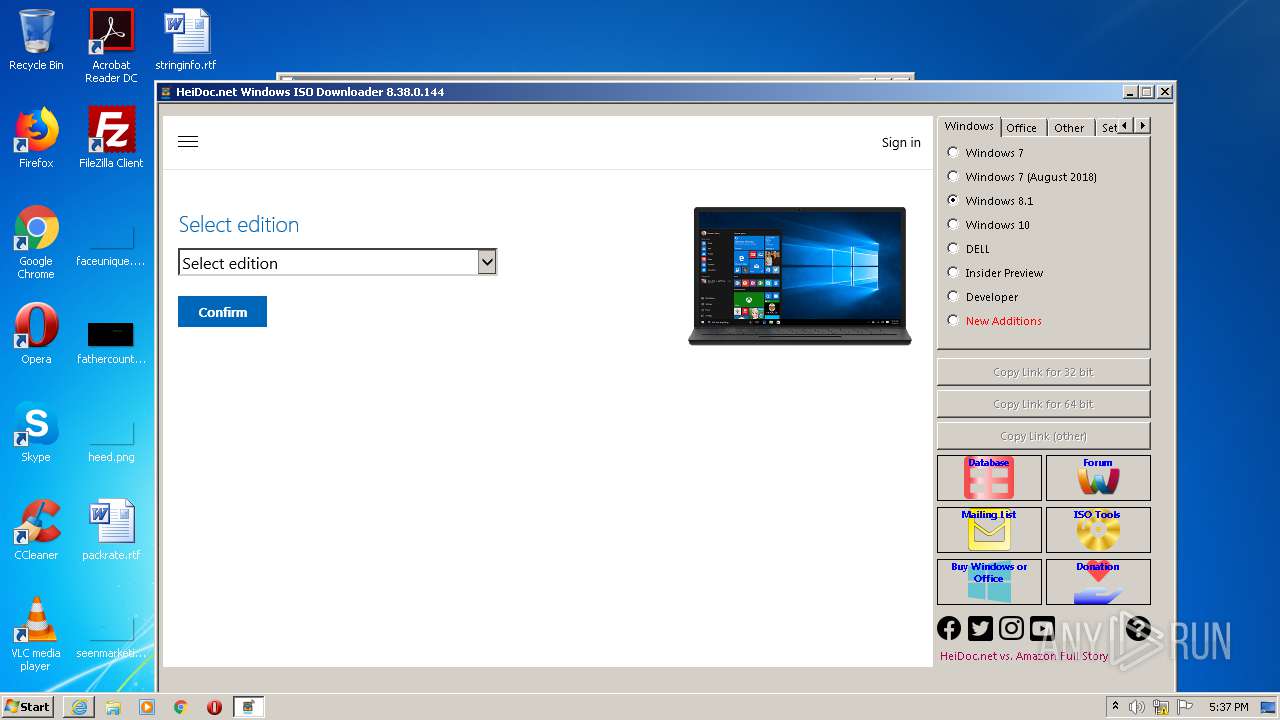Select heed.png desktop file

pos(111,438)
